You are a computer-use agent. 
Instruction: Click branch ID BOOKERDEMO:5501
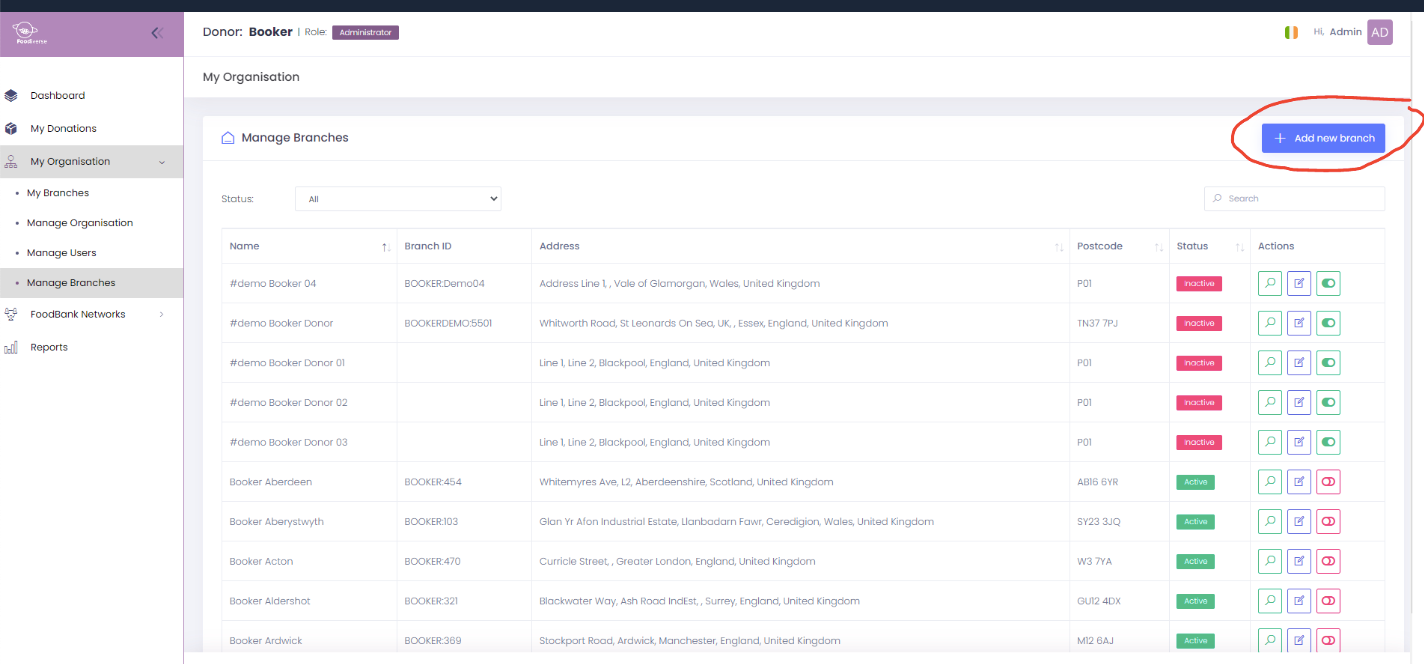pos(448,324)
